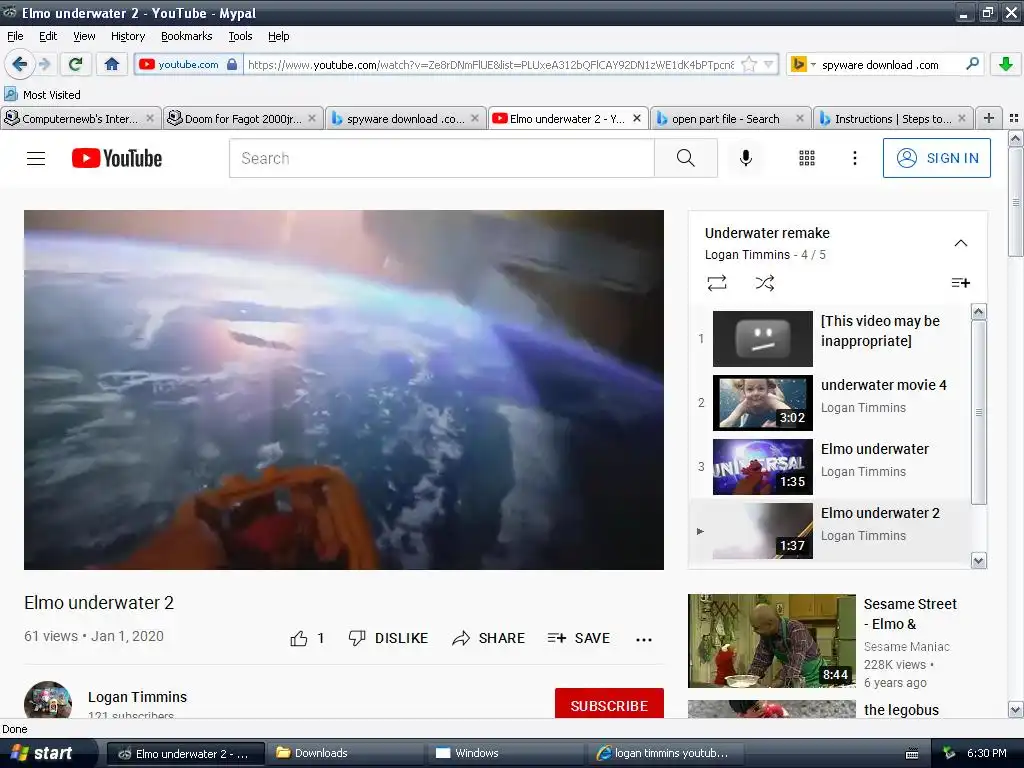The height and width of the screenshot is (768, 1024).
Task: Open the Logan Timmins channel name link
Action: click(137, 697)
